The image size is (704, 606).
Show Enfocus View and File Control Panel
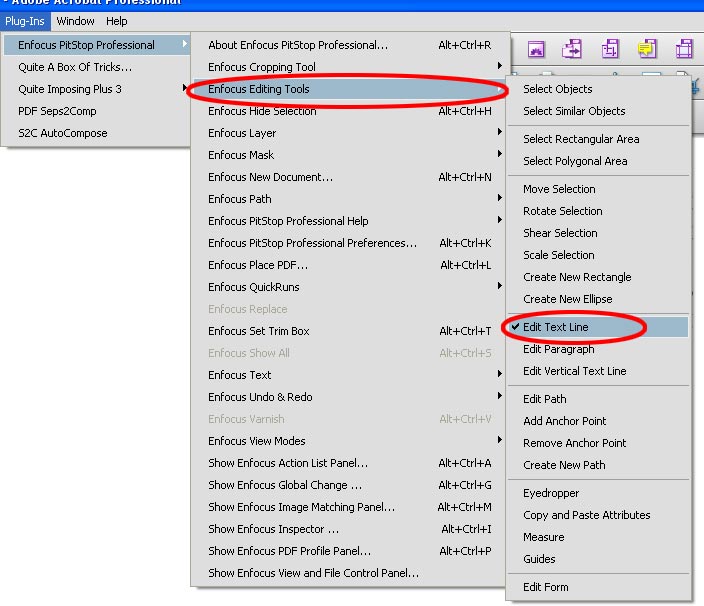pyautogui.click(x=350, y=573)
